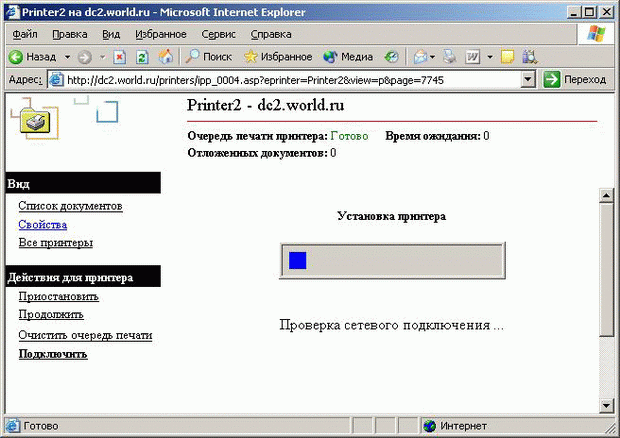Open the Справка menu
620x438 pixels.
click(271, 34)
